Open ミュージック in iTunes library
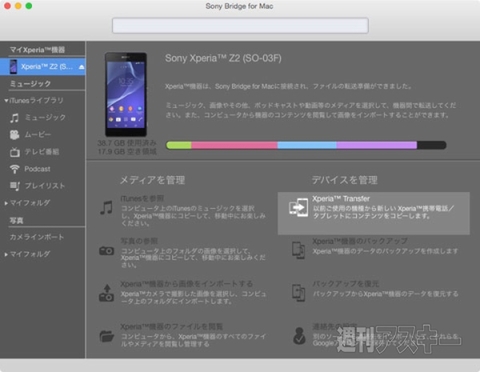 (45, 118)
